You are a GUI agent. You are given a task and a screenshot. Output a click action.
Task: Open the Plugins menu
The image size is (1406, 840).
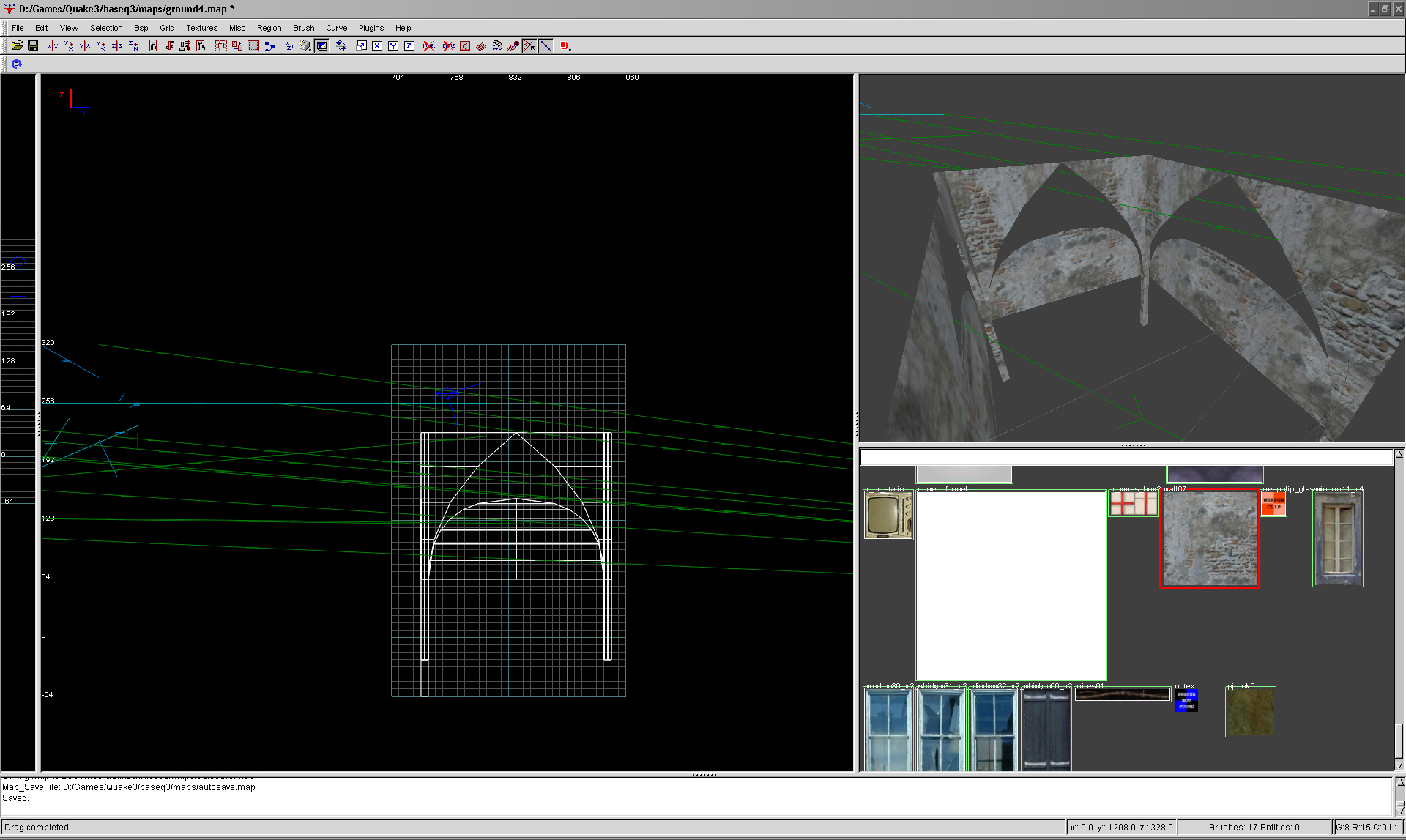pos(371,28)
